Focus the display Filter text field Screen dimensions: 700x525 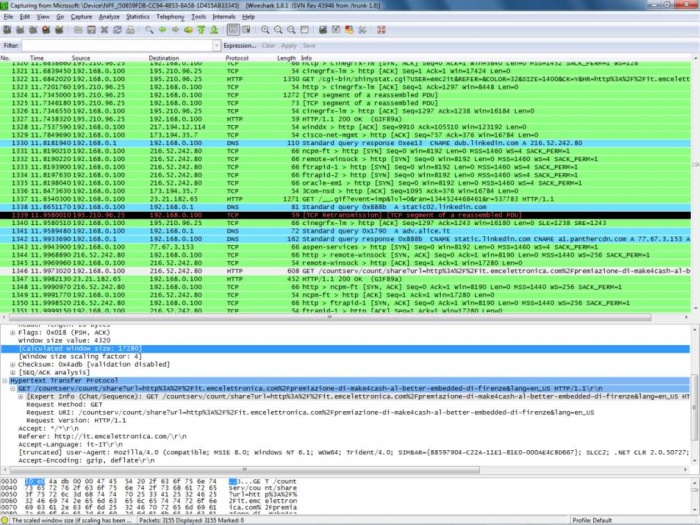pos(117,46)
